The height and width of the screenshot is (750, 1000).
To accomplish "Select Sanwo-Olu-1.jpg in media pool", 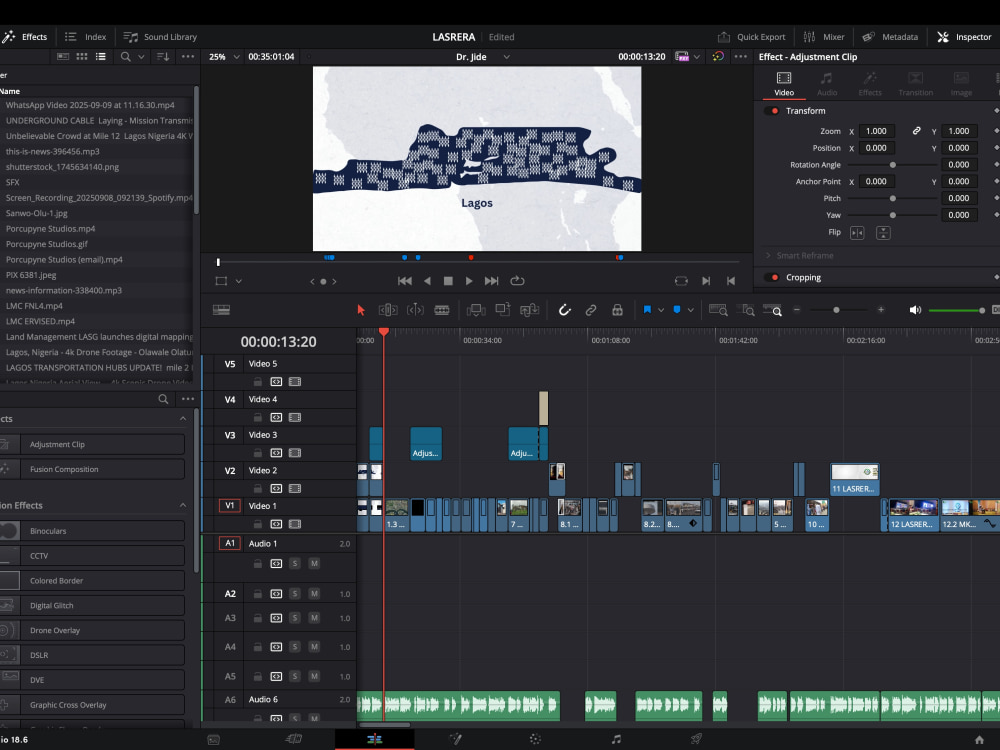I will coord(37,213).
